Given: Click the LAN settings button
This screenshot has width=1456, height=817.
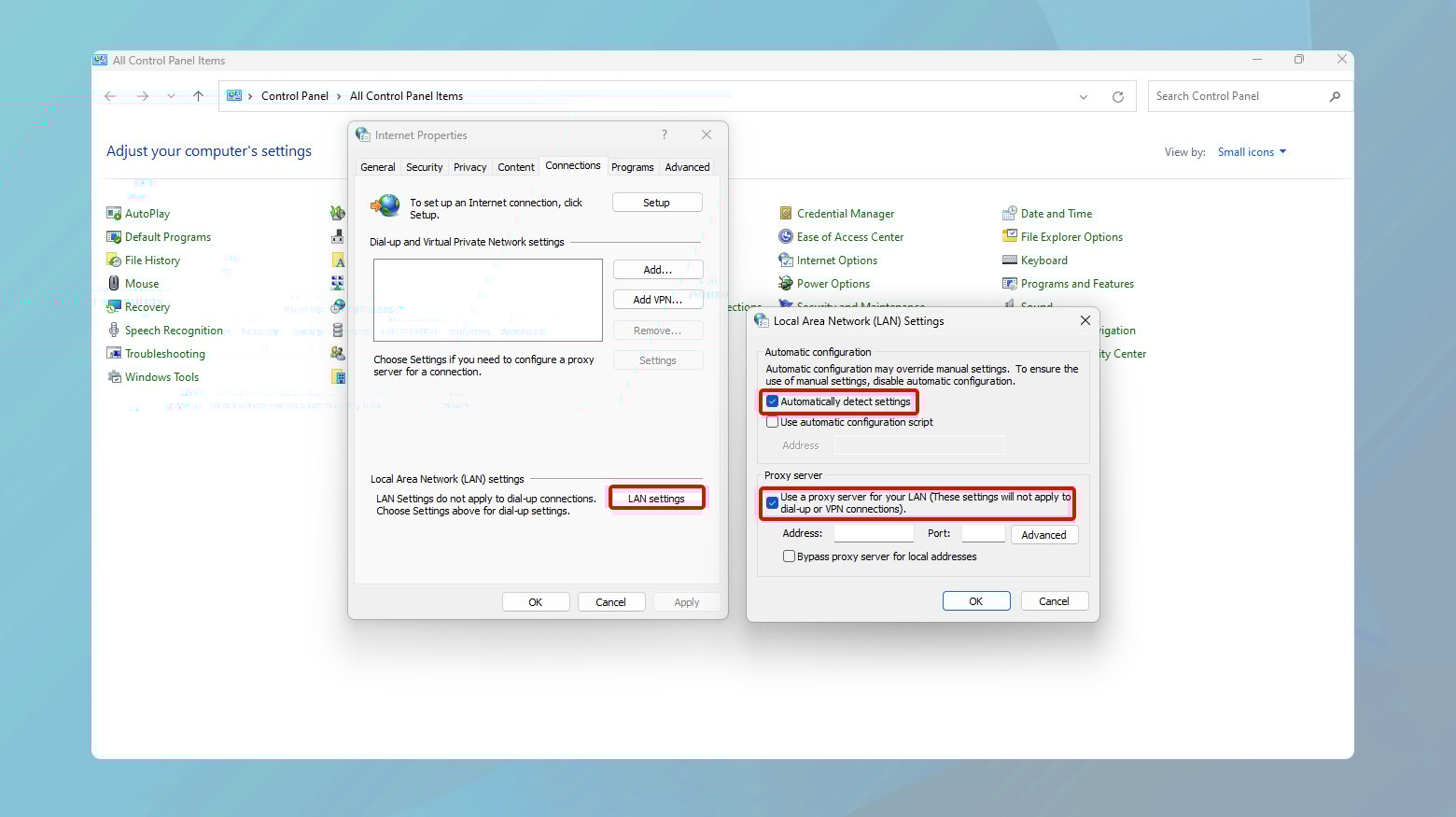Looking at the screenshot, I should 656,499.
